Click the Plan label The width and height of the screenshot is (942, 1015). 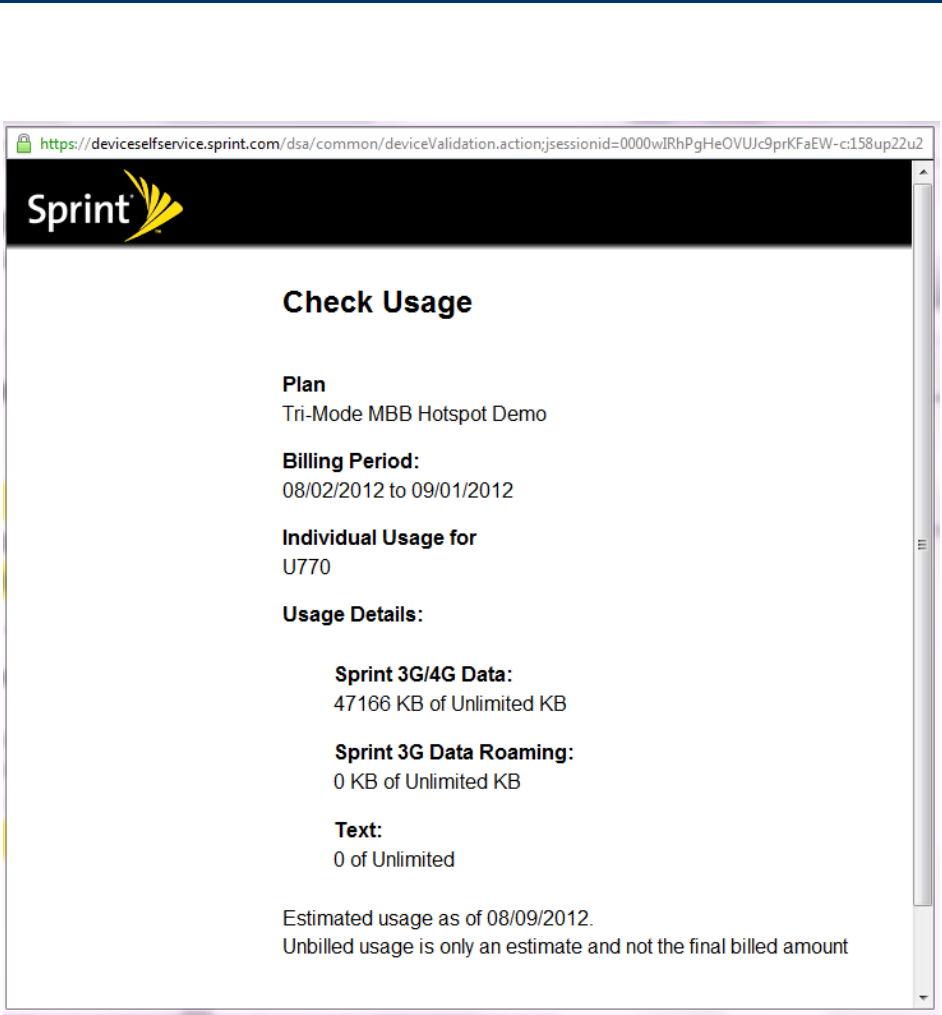pyautogui.click(x=304, y=385)
